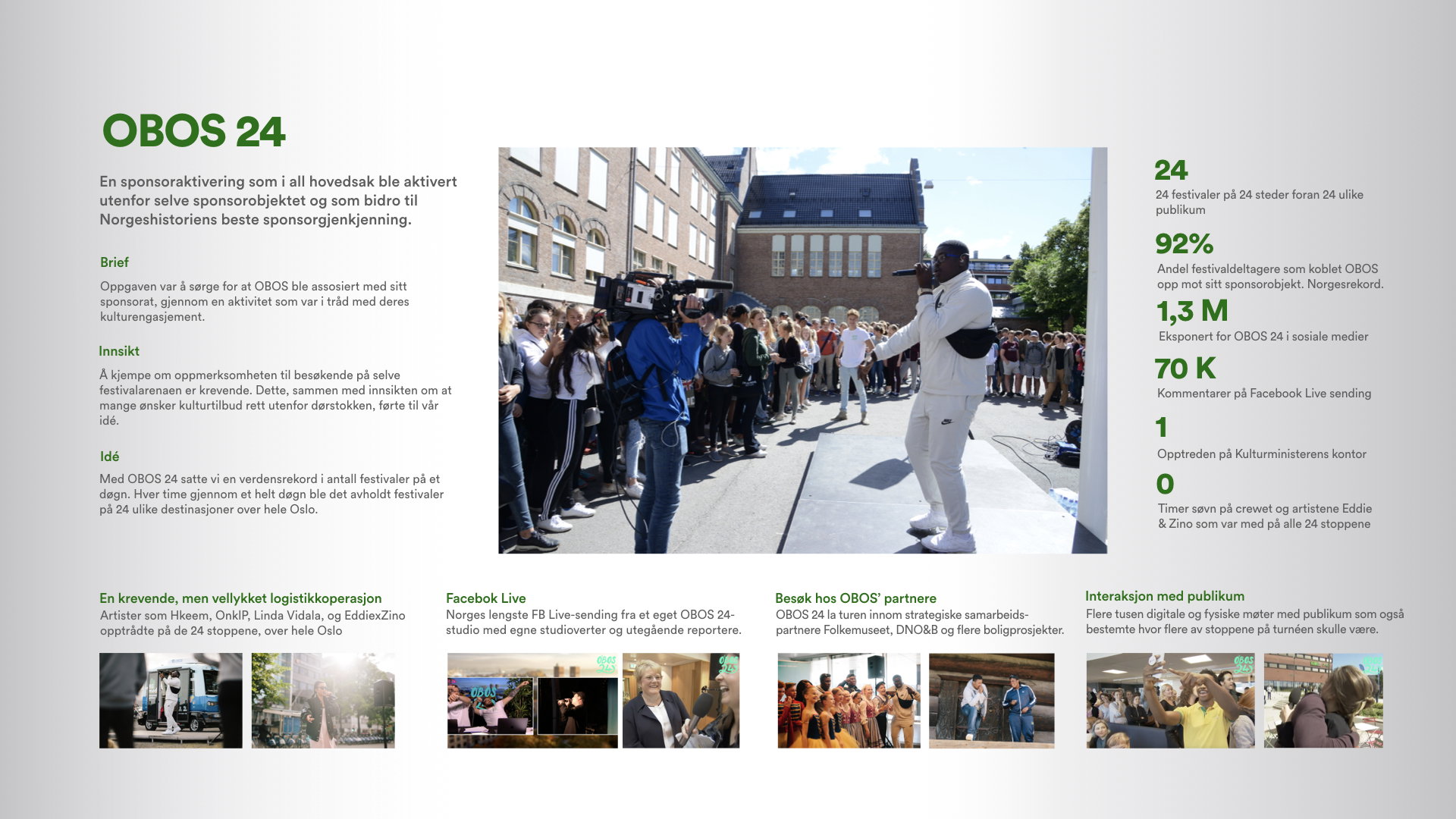Open the Facebook Live split-screen studio thumbnail
1456x819 pixels.
pos(532,701)
